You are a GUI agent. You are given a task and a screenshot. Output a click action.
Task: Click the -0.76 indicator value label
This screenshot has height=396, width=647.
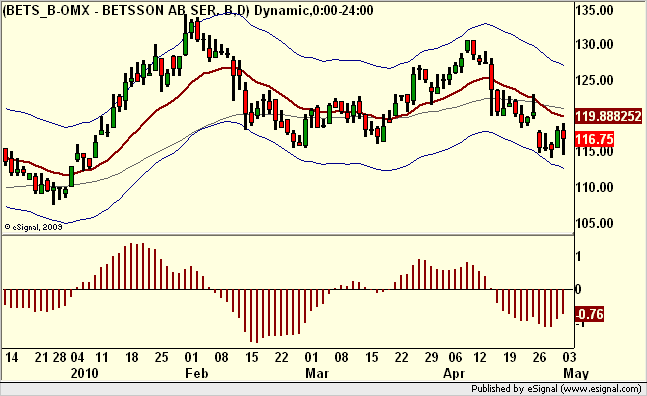[x=589, y=314]
